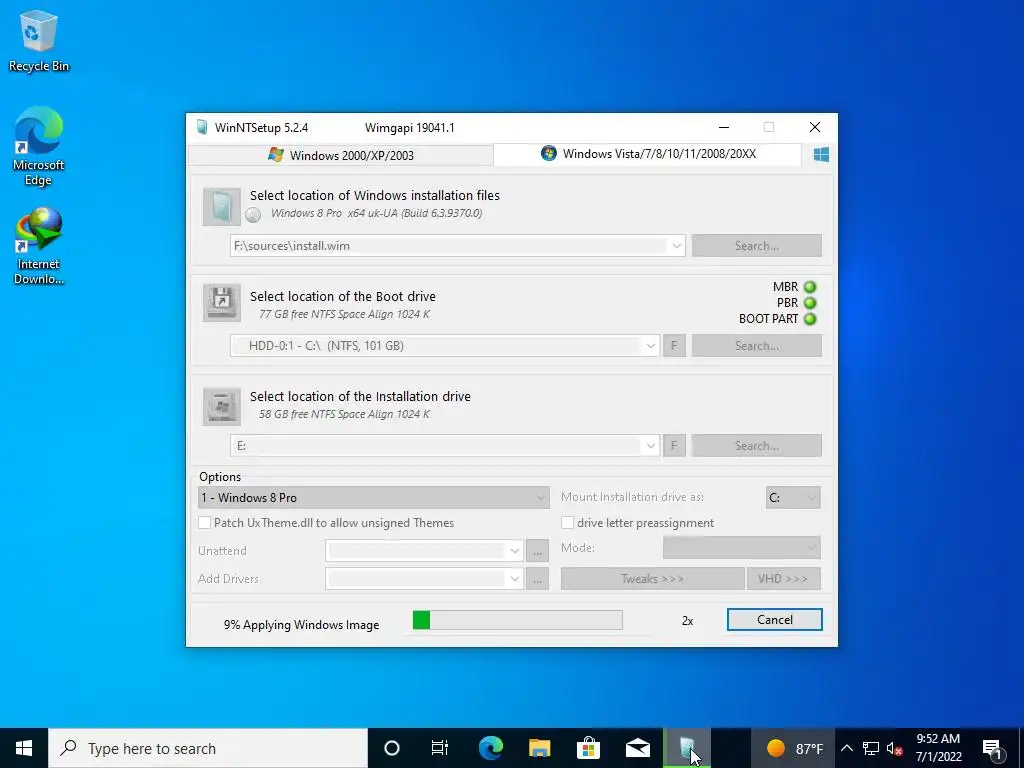Show hidden system tray icons
1024x768 pixels.
coord(847,748)
